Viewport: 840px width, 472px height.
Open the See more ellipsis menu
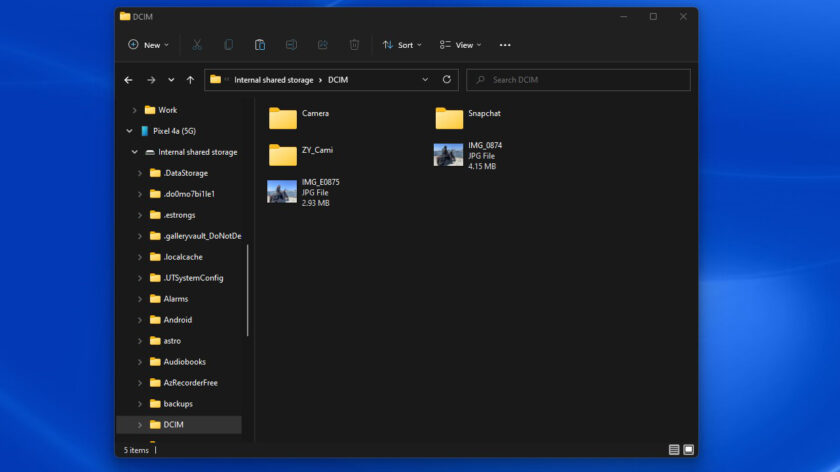505,45
